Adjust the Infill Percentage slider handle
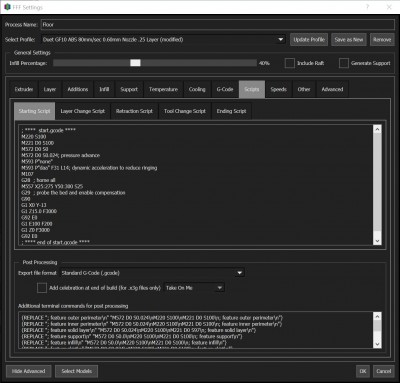400x383 pixels. (135, 63)
